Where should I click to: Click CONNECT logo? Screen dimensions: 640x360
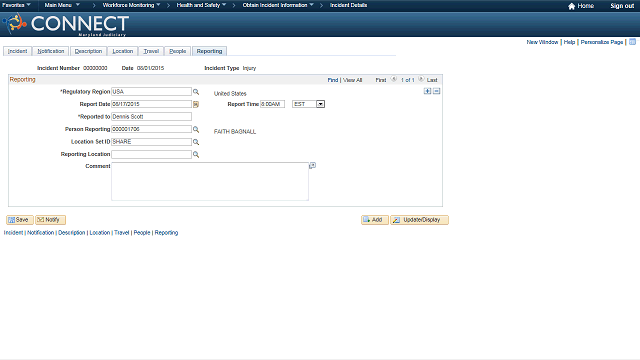tap(66, 24)
